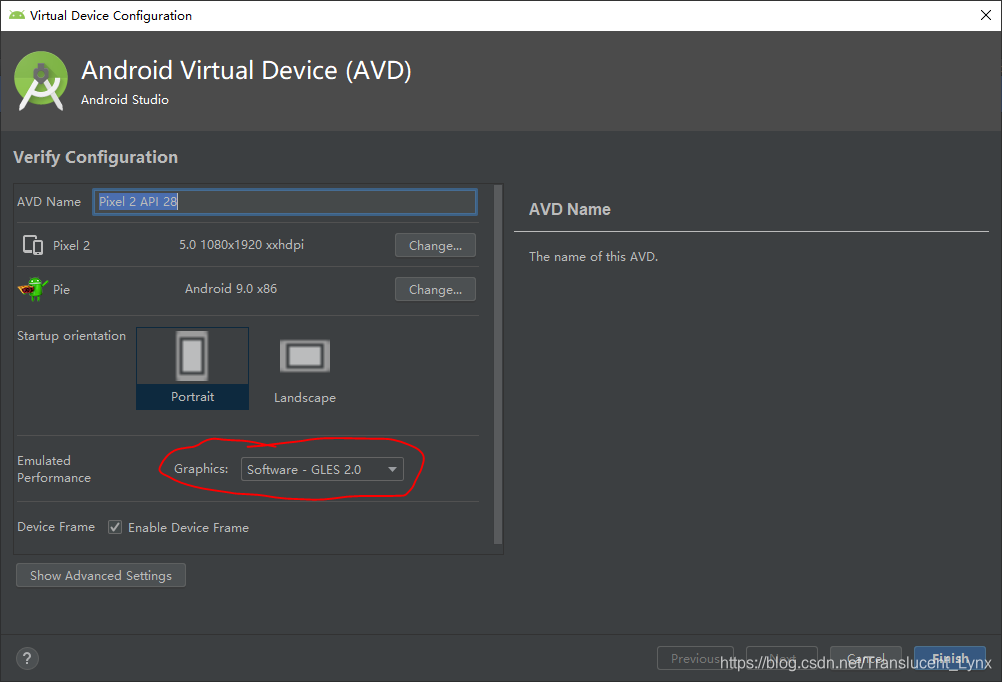Viewport: 1002px width, 682px height.
Task: Click the 'AVD Name' help panel heading
Action: tap(569, 210)
